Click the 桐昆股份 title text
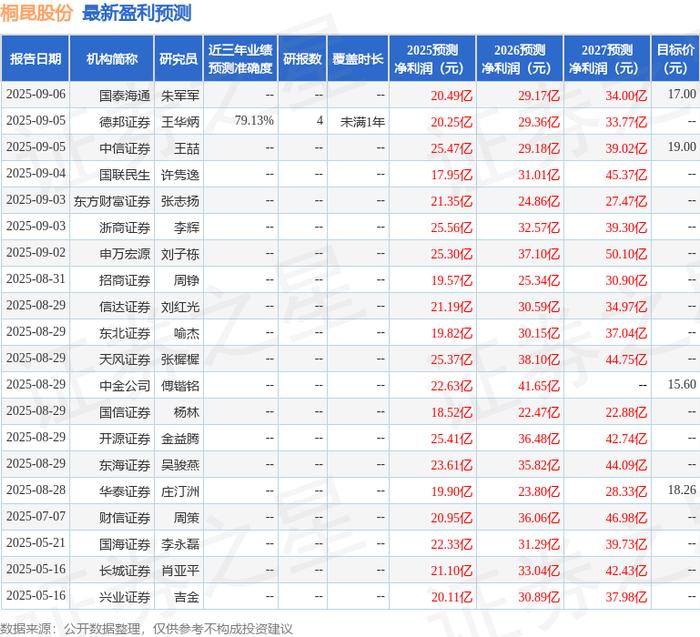This screenshot has width=700, height=637. 36,13
